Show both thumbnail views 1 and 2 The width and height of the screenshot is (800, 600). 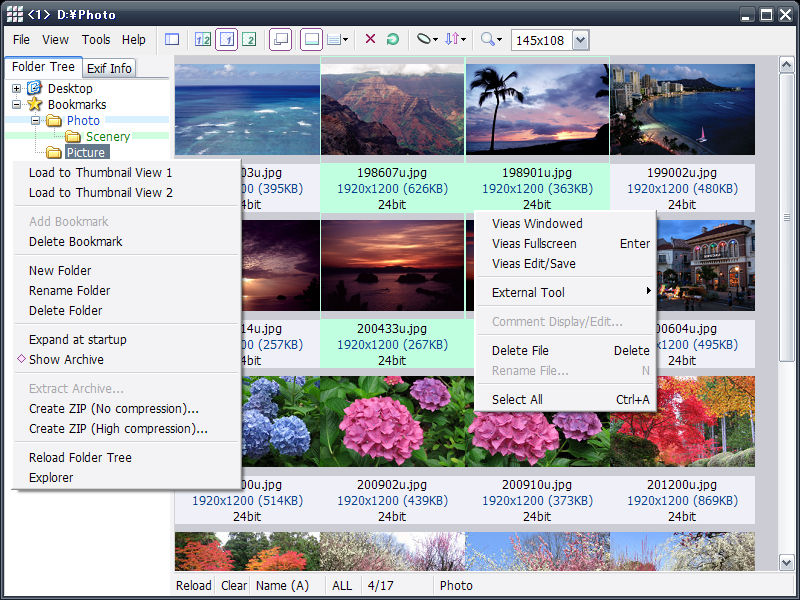coord(203,39)
